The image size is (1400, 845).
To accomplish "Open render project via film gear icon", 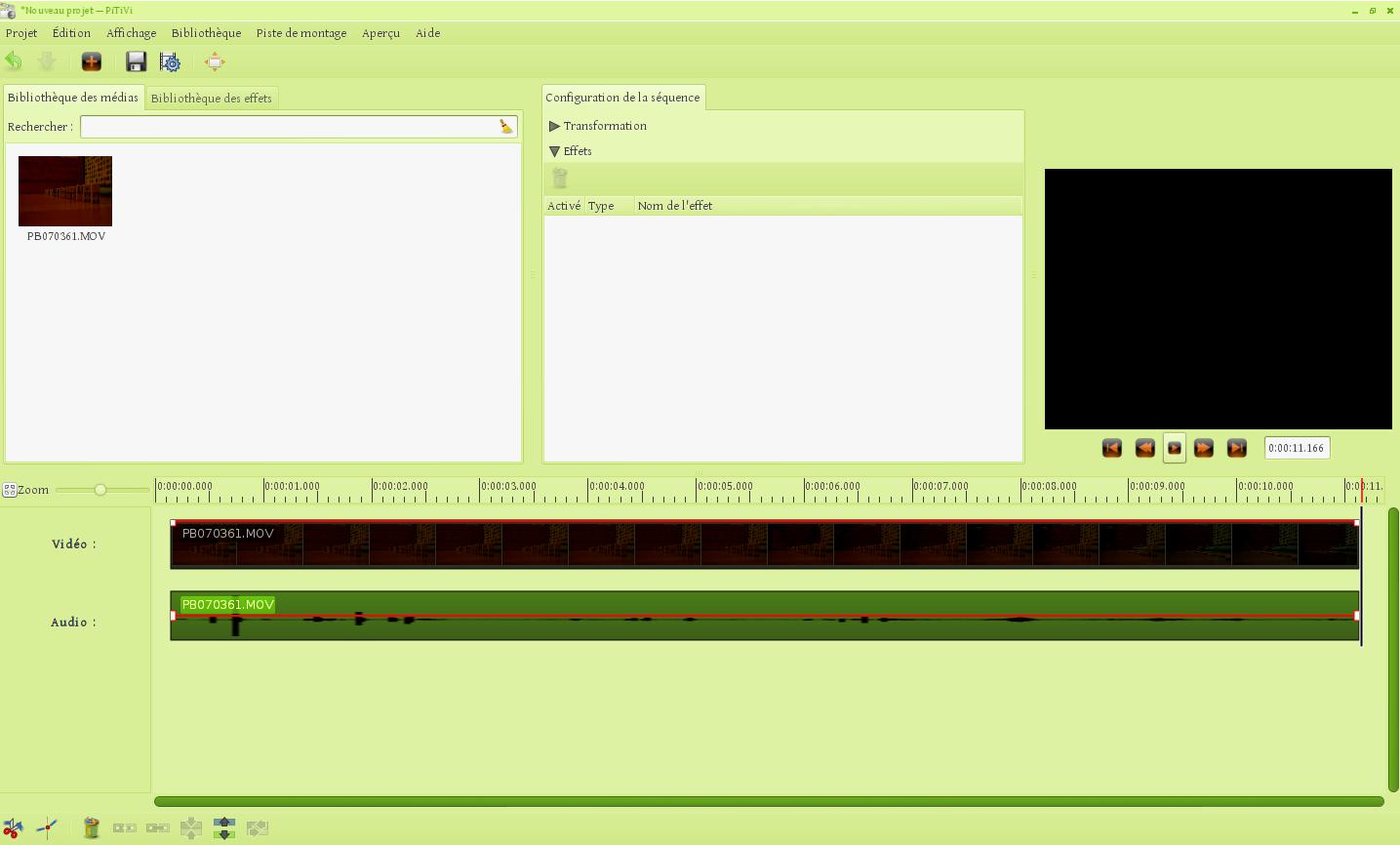I will tap(170, 61).
